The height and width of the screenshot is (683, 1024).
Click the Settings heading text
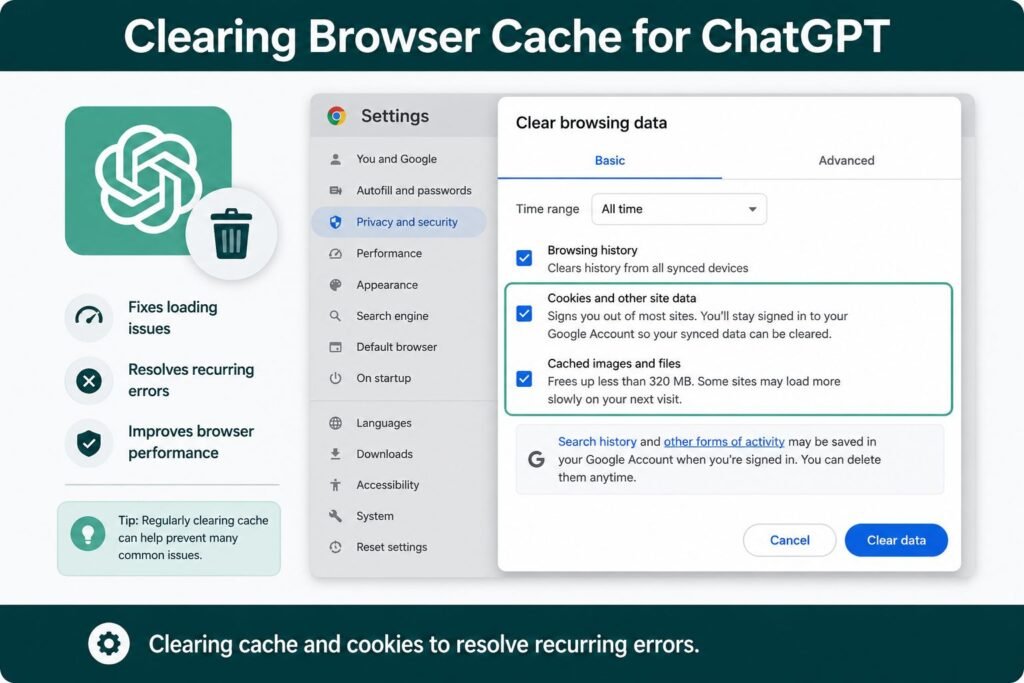(x=394, y=116)
